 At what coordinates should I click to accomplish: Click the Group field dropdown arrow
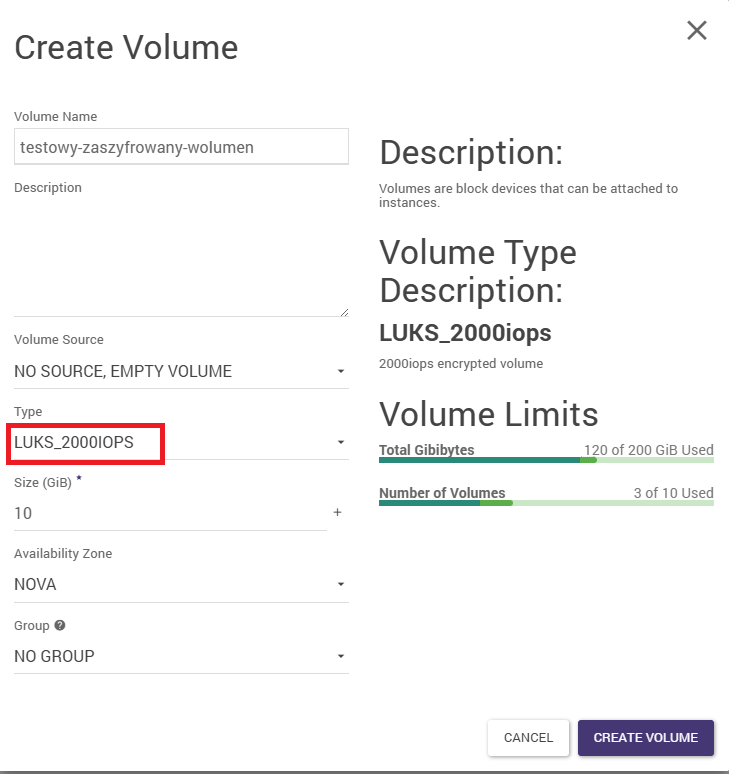pos(341,657)
